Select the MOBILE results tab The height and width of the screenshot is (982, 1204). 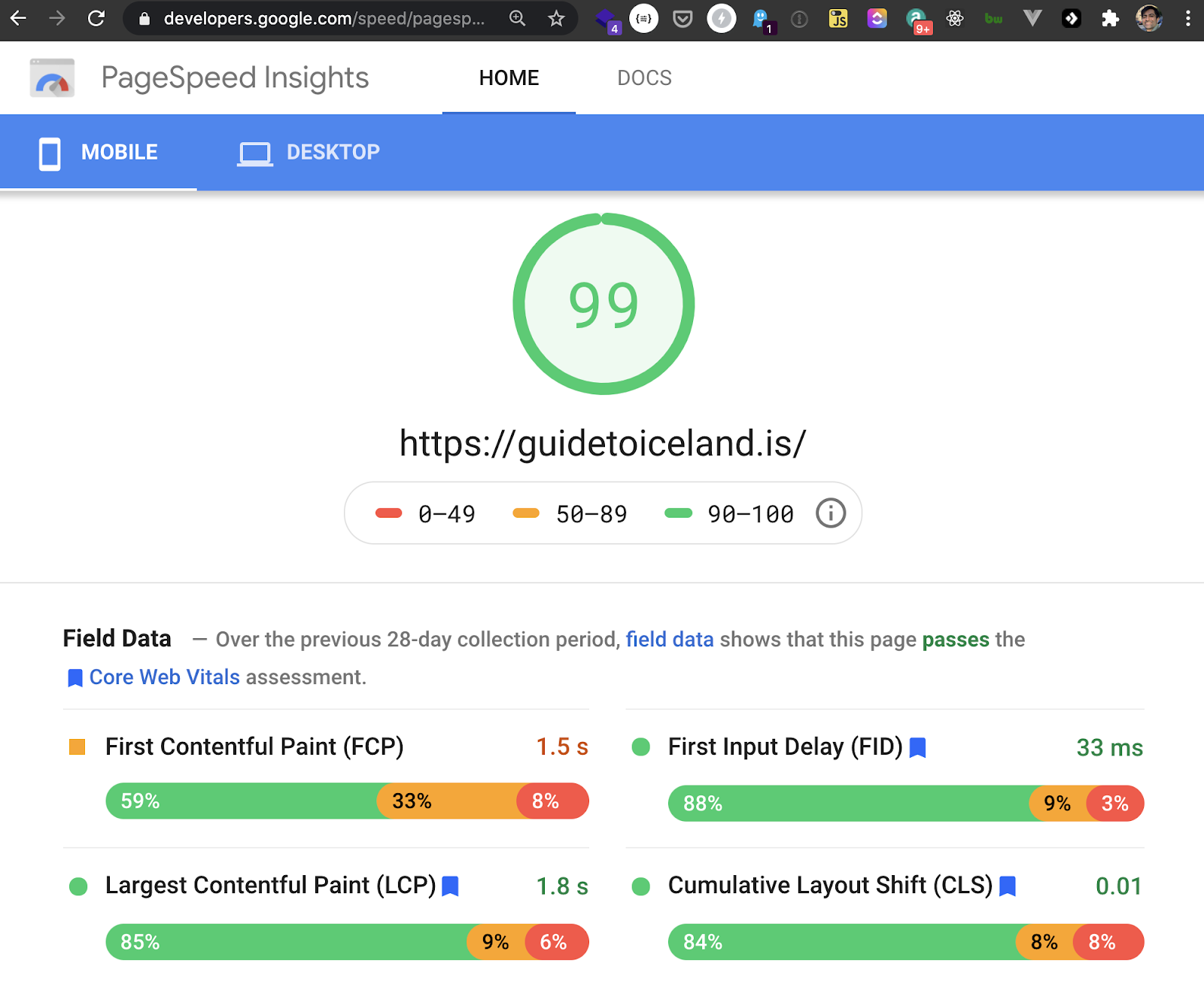tap(99, 152)
